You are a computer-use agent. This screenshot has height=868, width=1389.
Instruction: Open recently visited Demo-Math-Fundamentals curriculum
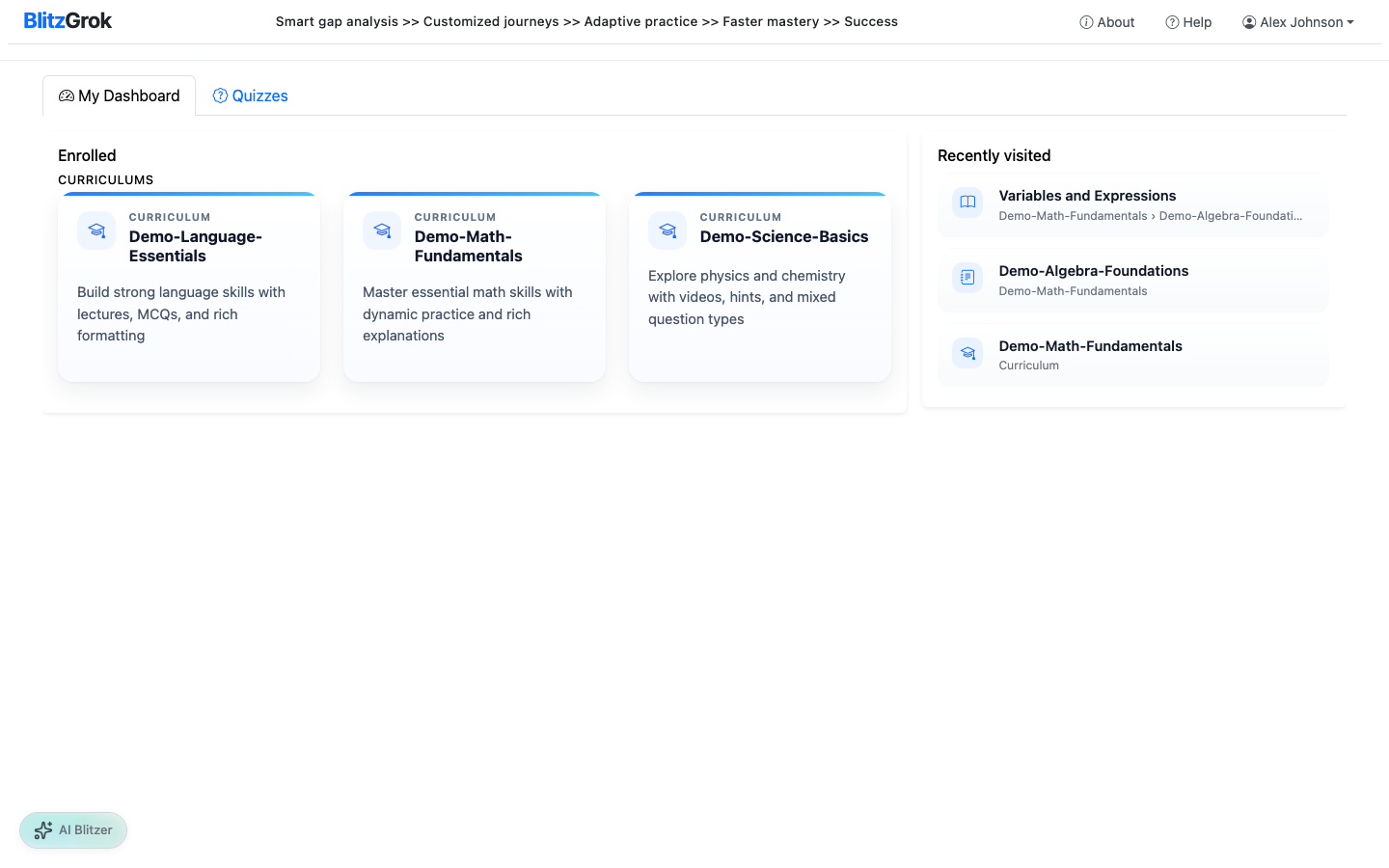pos(1133,356)
